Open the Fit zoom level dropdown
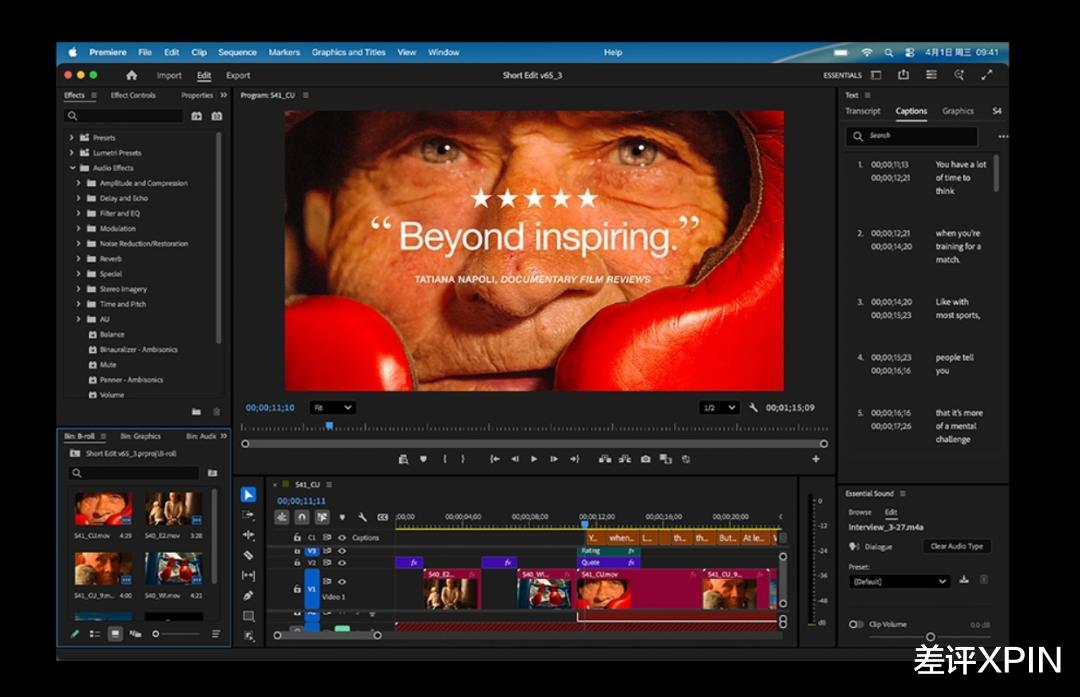 click(x=332, y=408)
